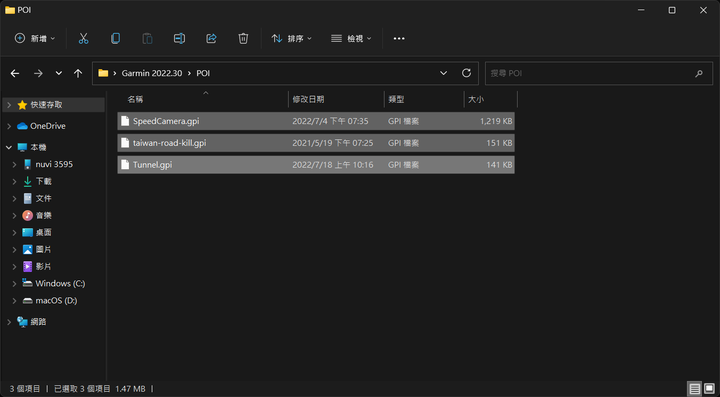Image resolution: width=720 pixels, height=397 pixels.
Task: Open the 檢視 (View) dropdown
Action: [x=351, y=39]
